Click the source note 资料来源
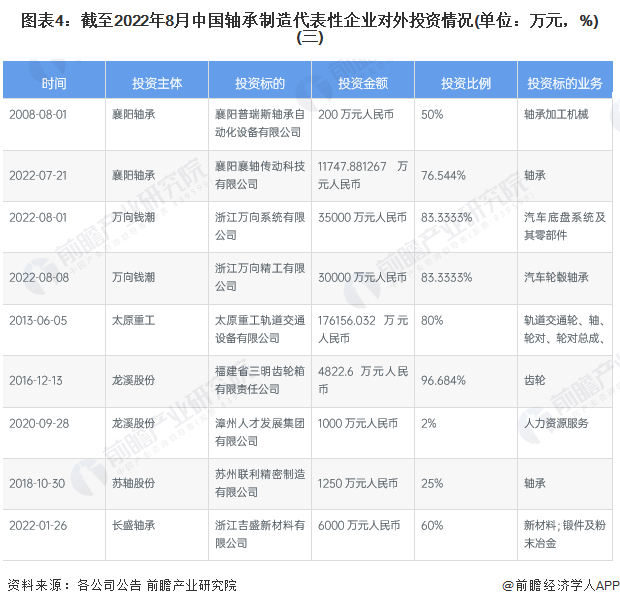 point(122,585)
